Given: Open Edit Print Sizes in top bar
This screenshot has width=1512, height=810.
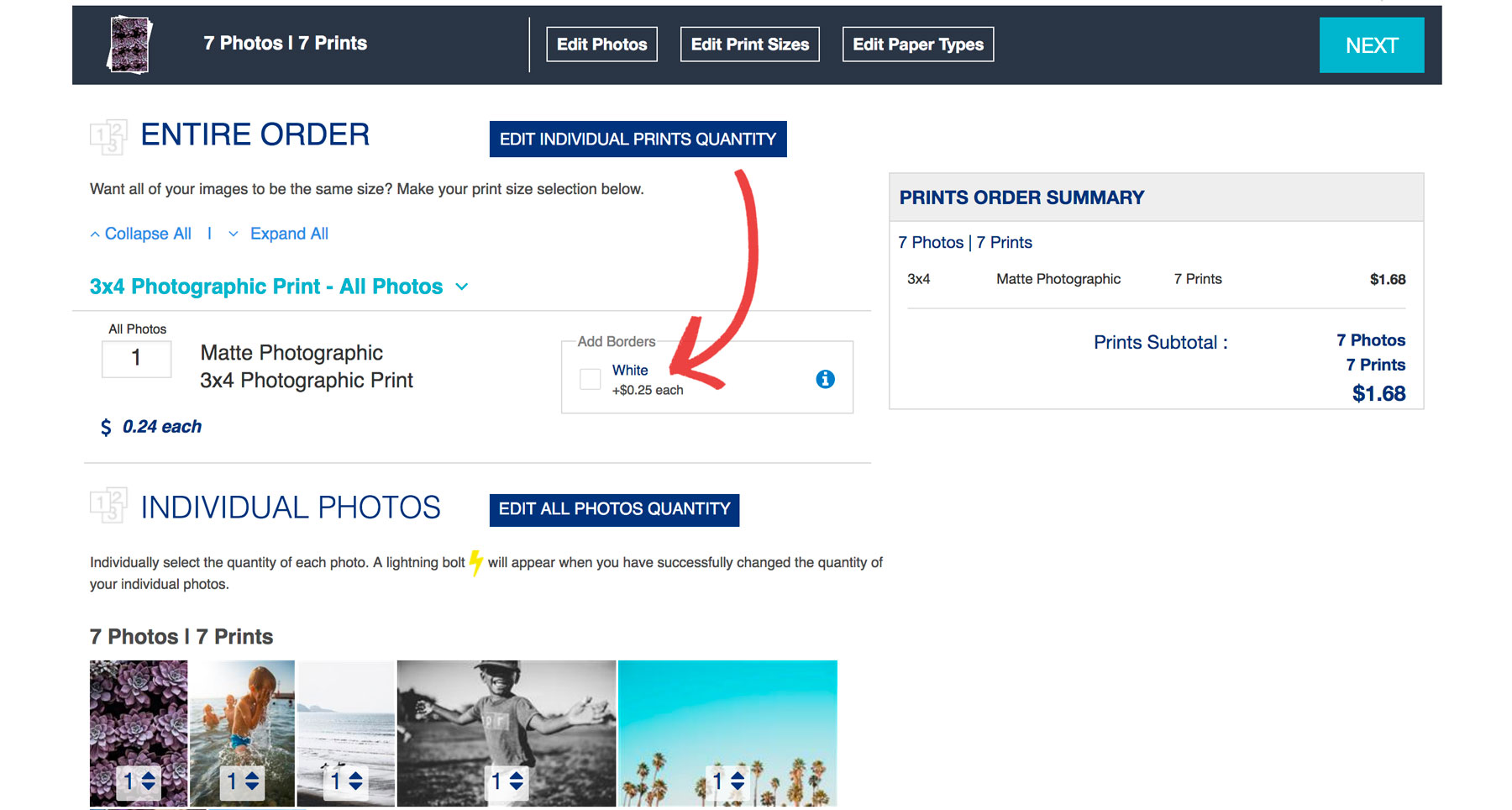Looking at the screenshot, I should (749, 45).
